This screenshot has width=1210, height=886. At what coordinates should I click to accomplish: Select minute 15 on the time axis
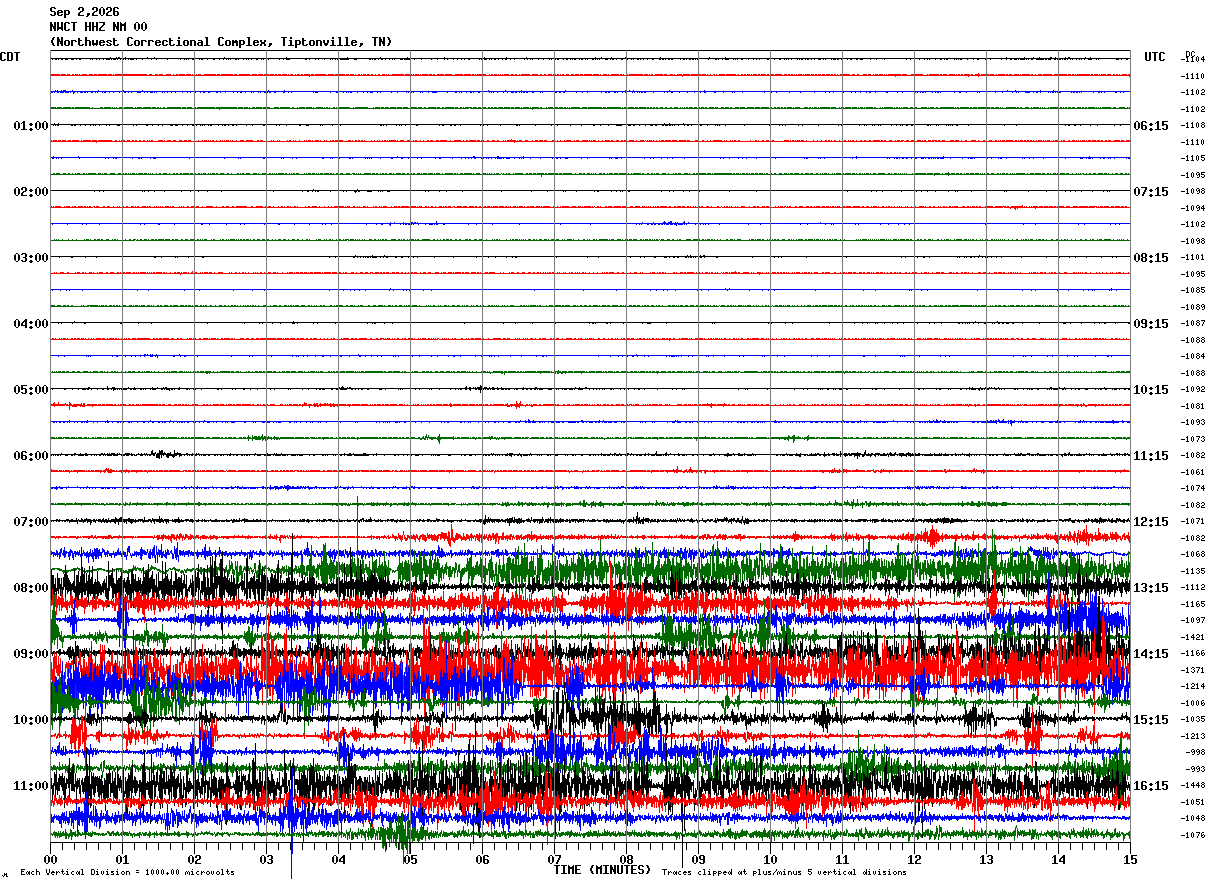[x=1130, y=859]
